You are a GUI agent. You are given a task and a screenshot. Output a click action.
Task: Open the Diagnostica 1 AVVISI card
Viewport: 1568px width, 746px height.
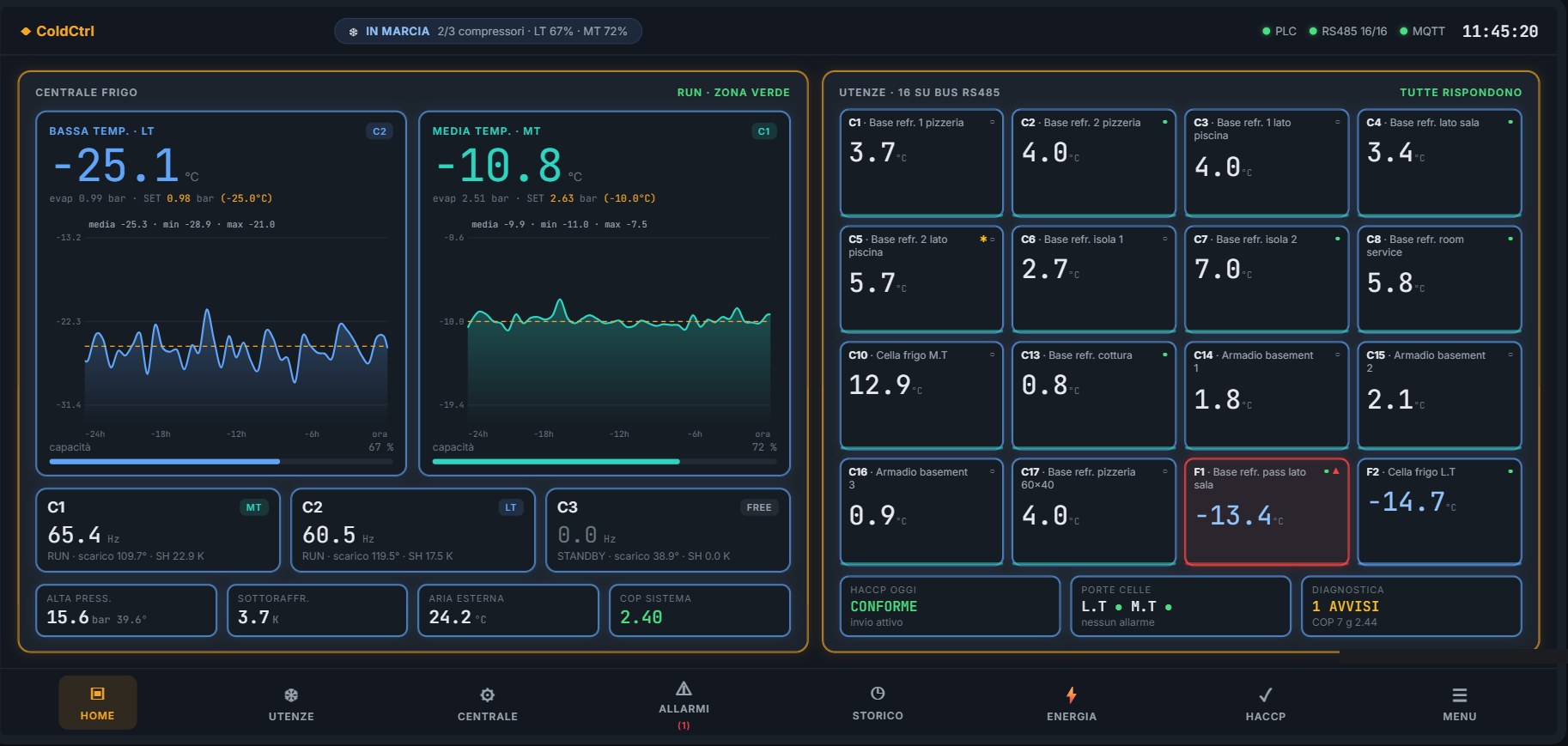[1412, 606]
